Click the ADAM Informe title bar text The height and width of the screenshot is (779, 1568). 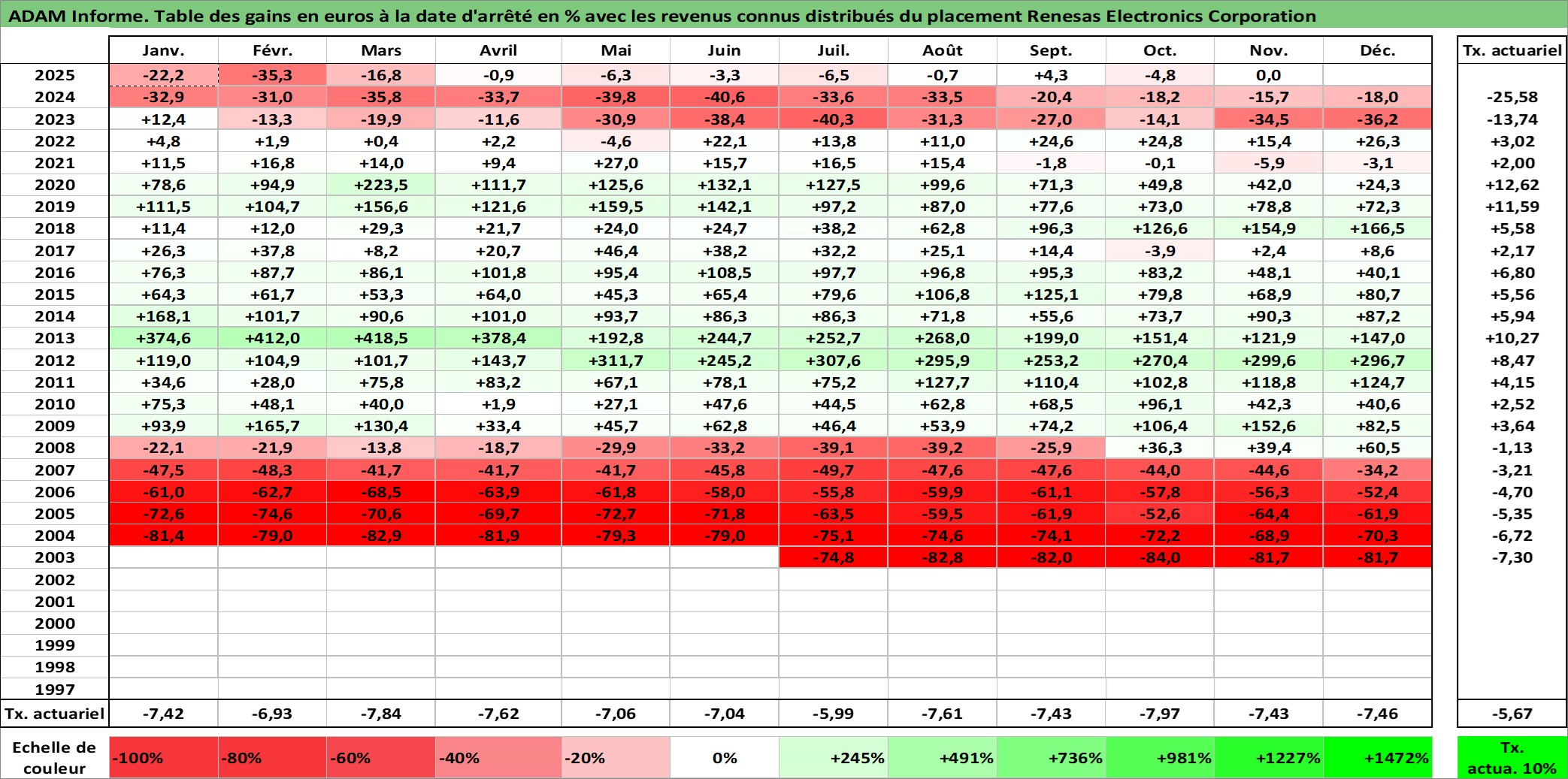coord(662,16)
